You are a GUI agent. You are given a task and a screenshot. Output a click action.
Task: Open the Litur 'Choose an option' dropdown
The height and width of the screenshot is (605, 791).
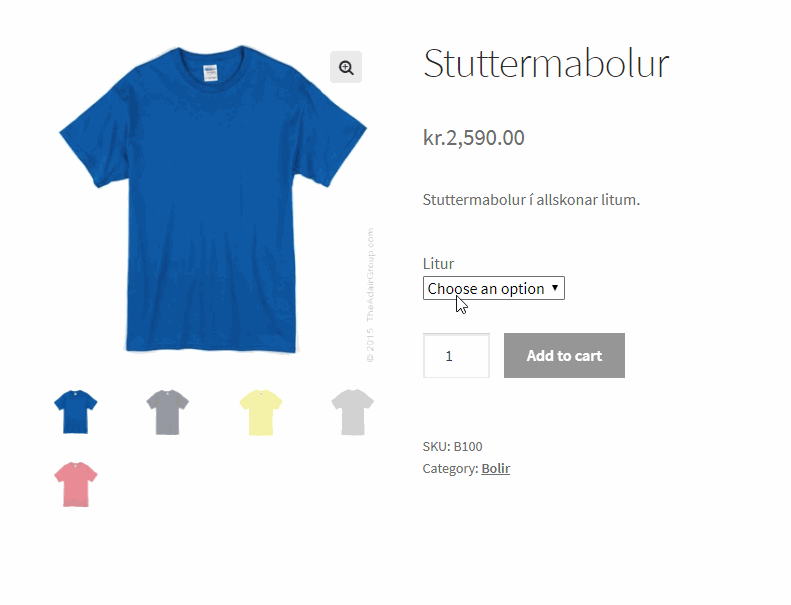pos(493,288)
